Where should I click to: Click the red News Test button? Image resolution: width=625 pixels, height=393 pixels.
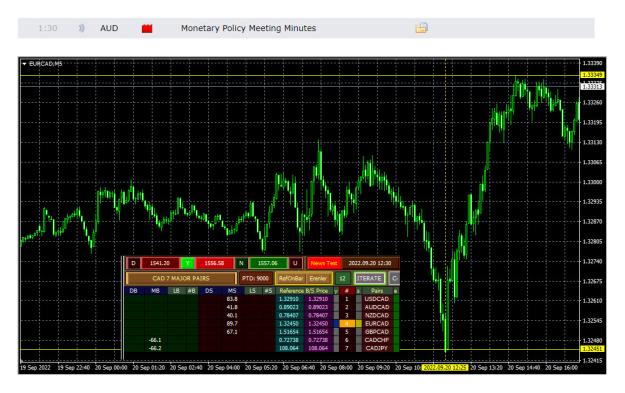pos(324,263)
